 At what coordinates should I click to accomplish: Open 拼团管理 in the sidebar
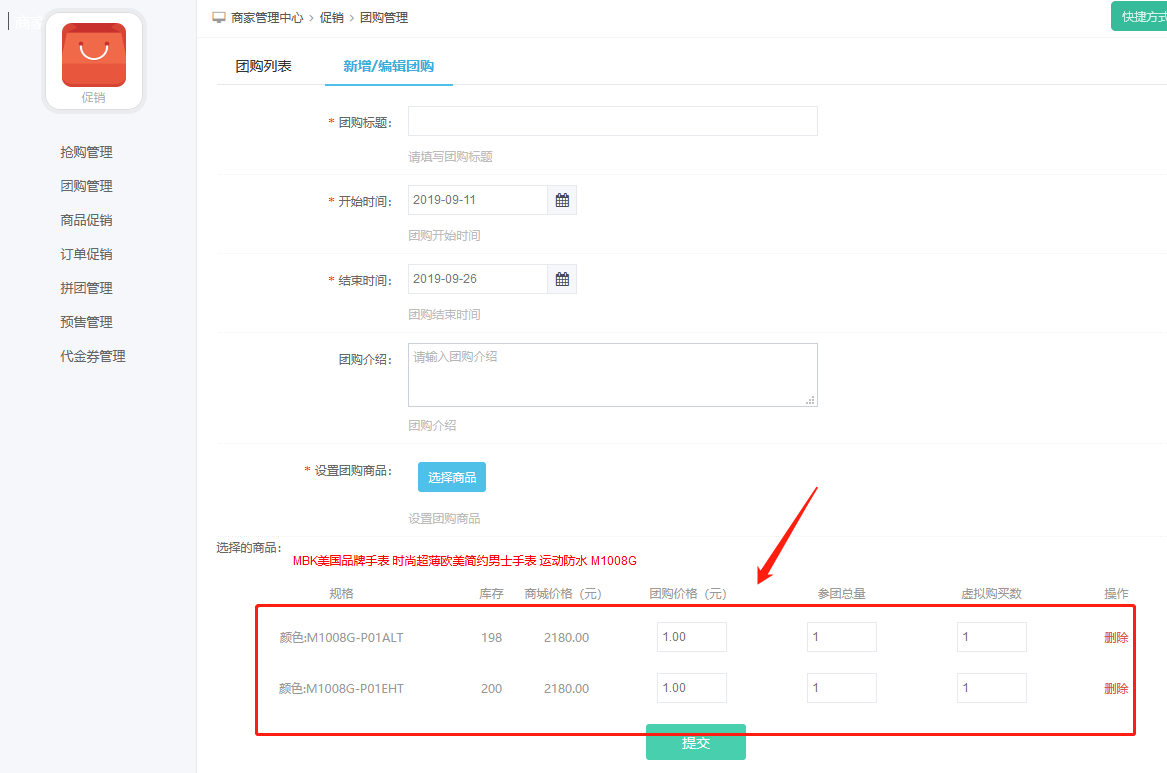(86, 288)
